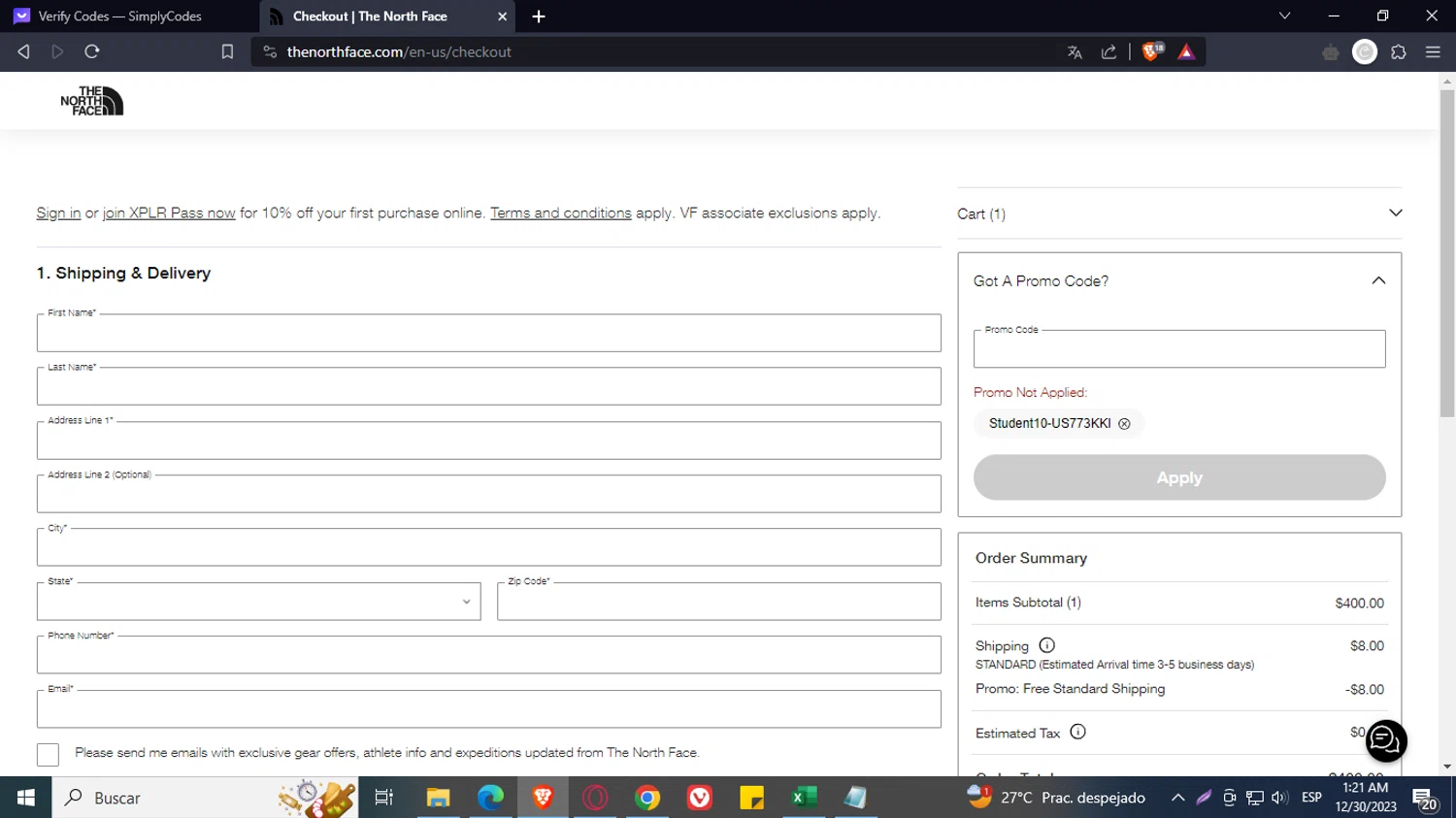Focus the Address Line 1 field

click(x=488, y=441)
